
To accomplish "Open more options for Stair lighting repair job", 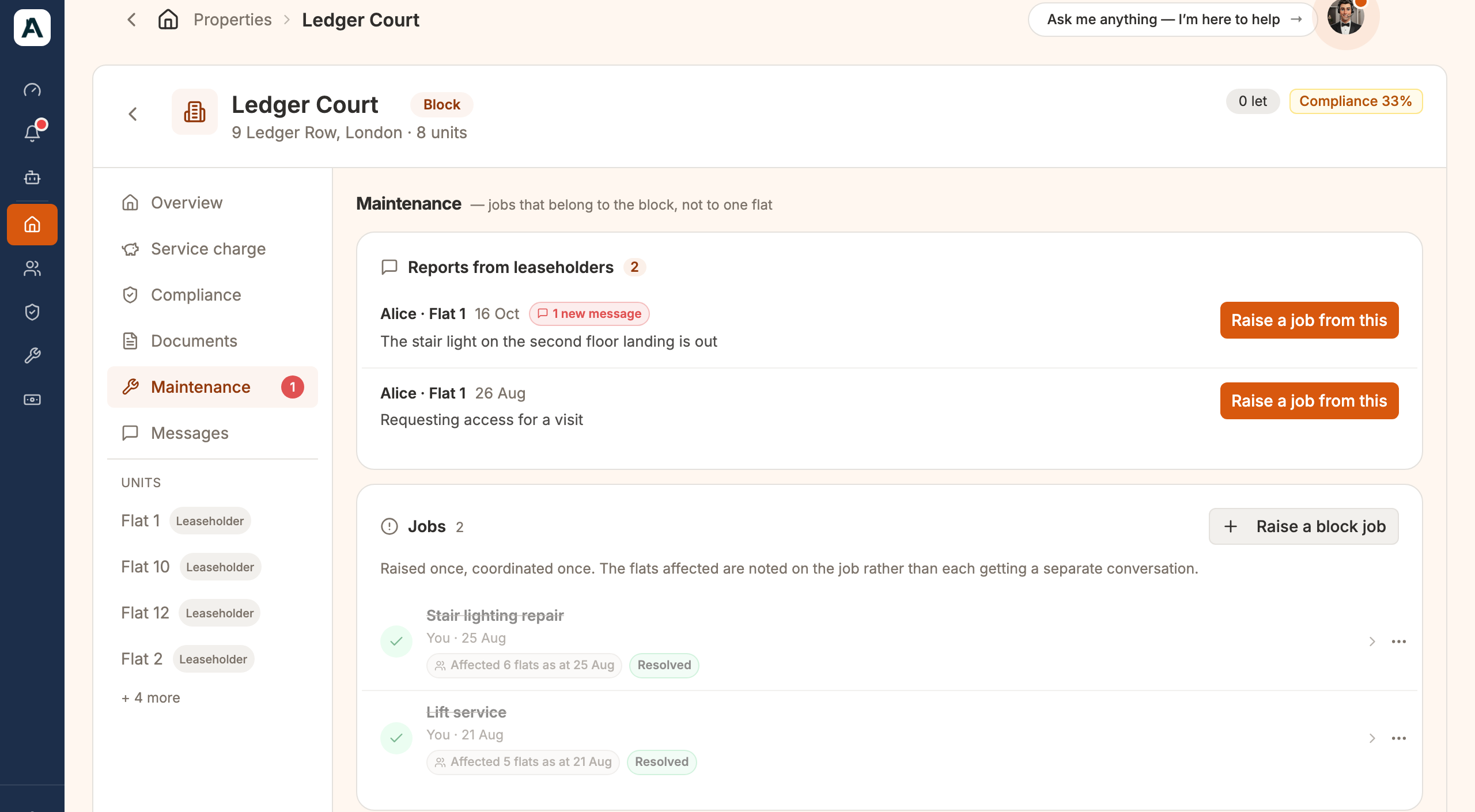I will click(1399, 642).
